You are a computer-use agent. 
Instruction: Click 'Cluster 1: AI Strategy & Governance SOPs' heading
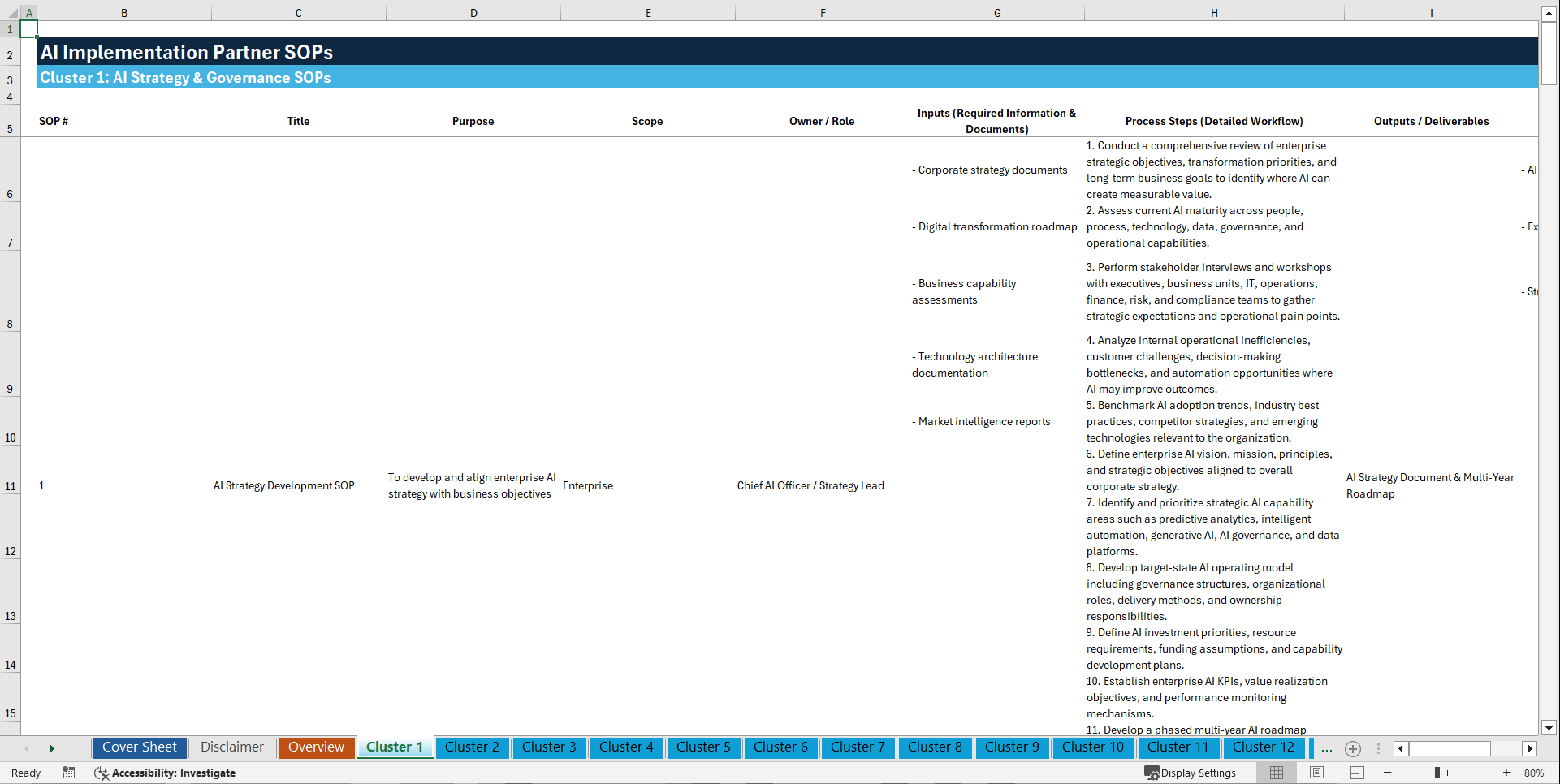[185, 77]
